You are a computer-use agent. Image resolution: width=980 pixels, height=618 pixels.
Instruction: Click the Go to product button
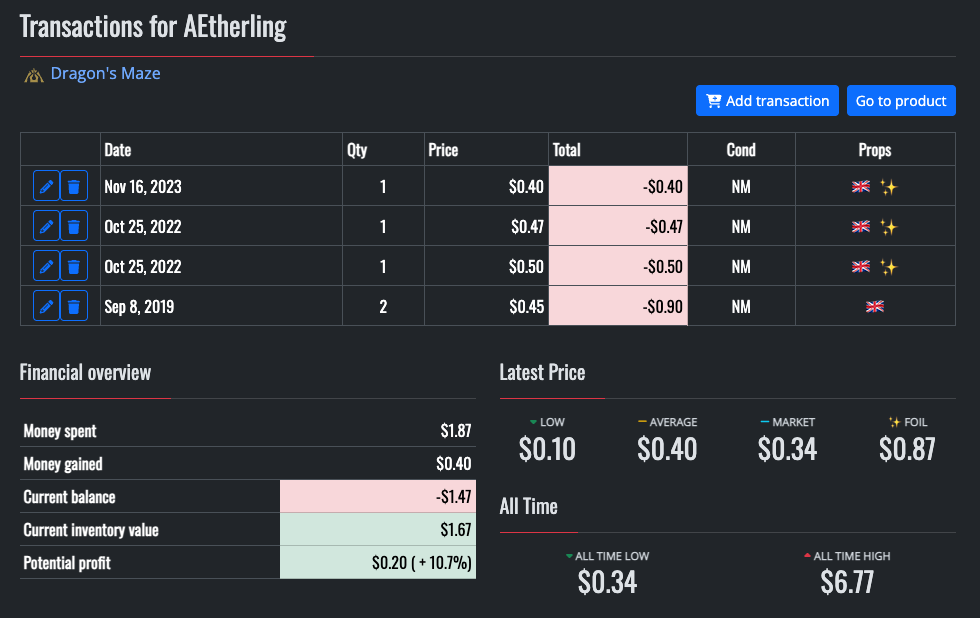click(x=901, y=100)
